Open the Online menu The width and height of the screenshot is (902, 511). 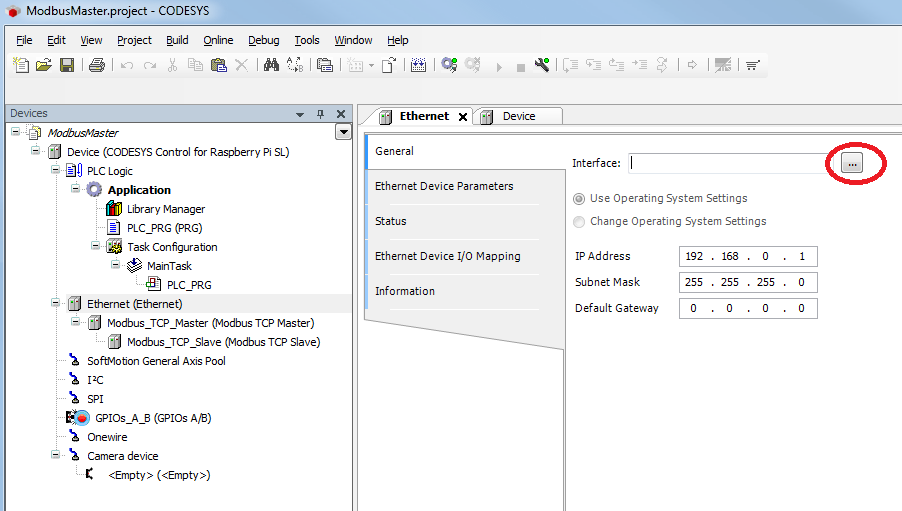tap(218, 40)
